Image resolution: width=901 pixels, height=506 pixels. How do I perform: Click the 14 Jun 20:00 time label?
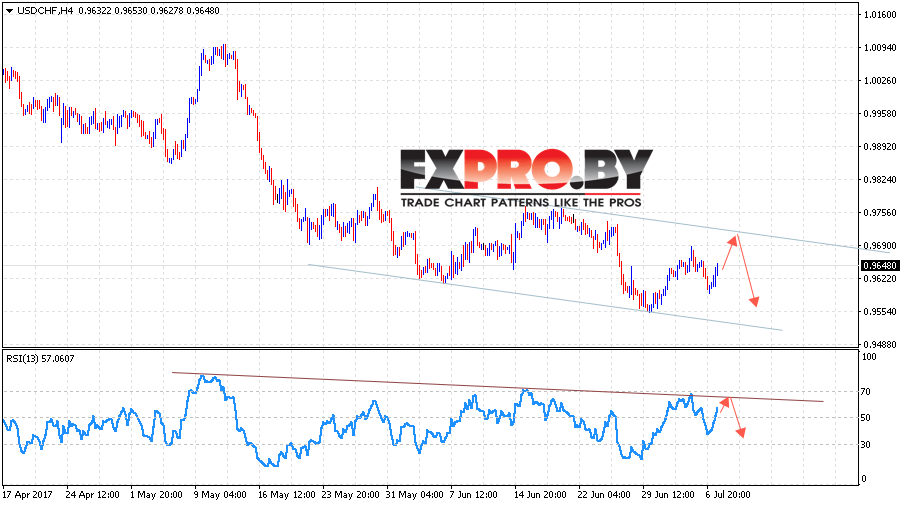coord(540,495)
